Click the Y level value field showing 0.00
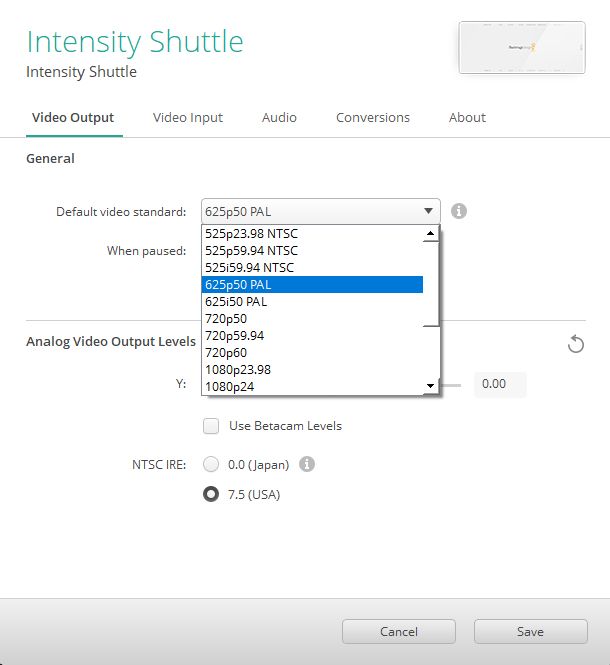Screen dimensions: 610x665 click(499, 384)
